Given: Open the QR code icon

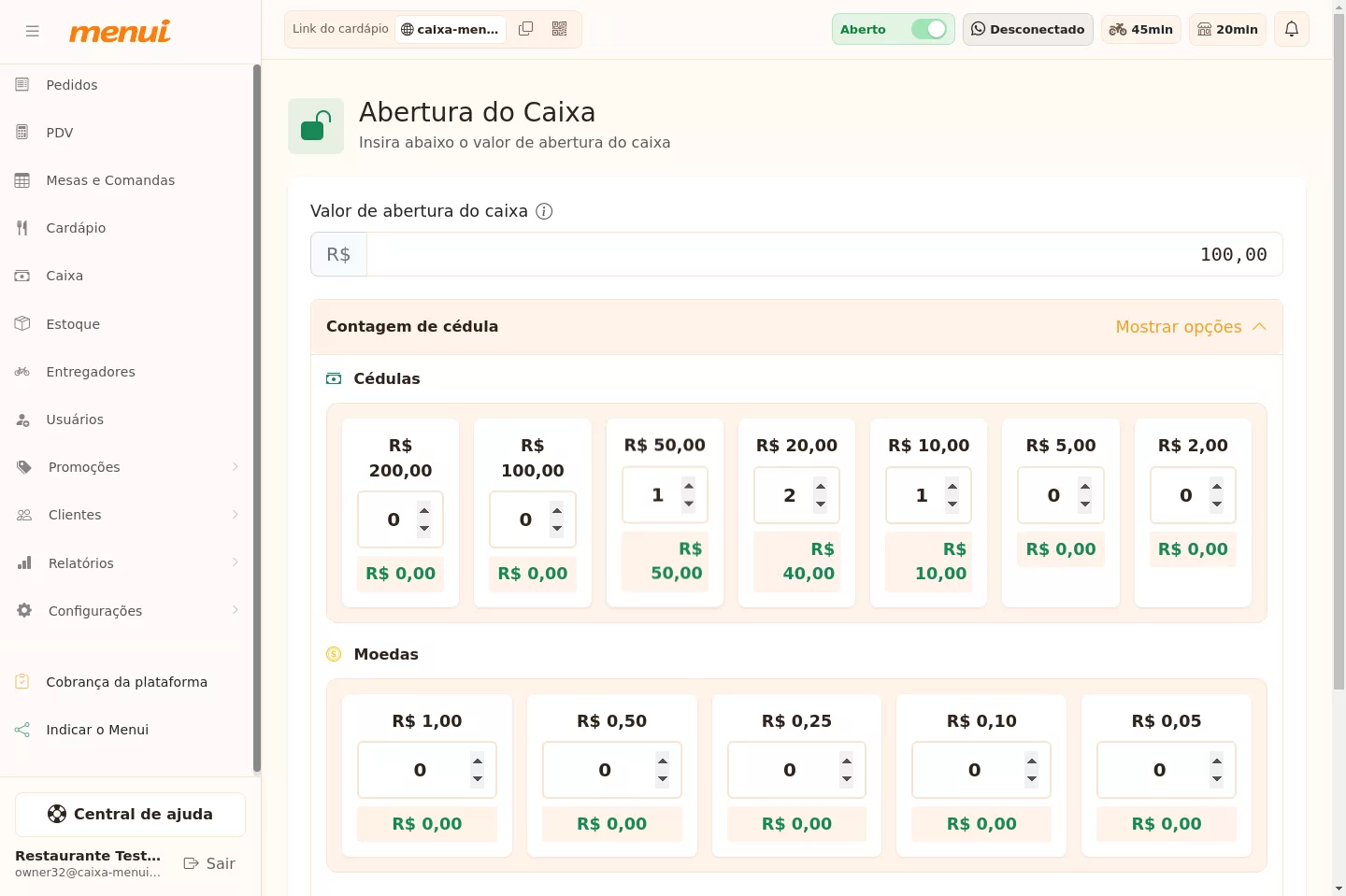Looking at the screenshot, I should point(560,29).
